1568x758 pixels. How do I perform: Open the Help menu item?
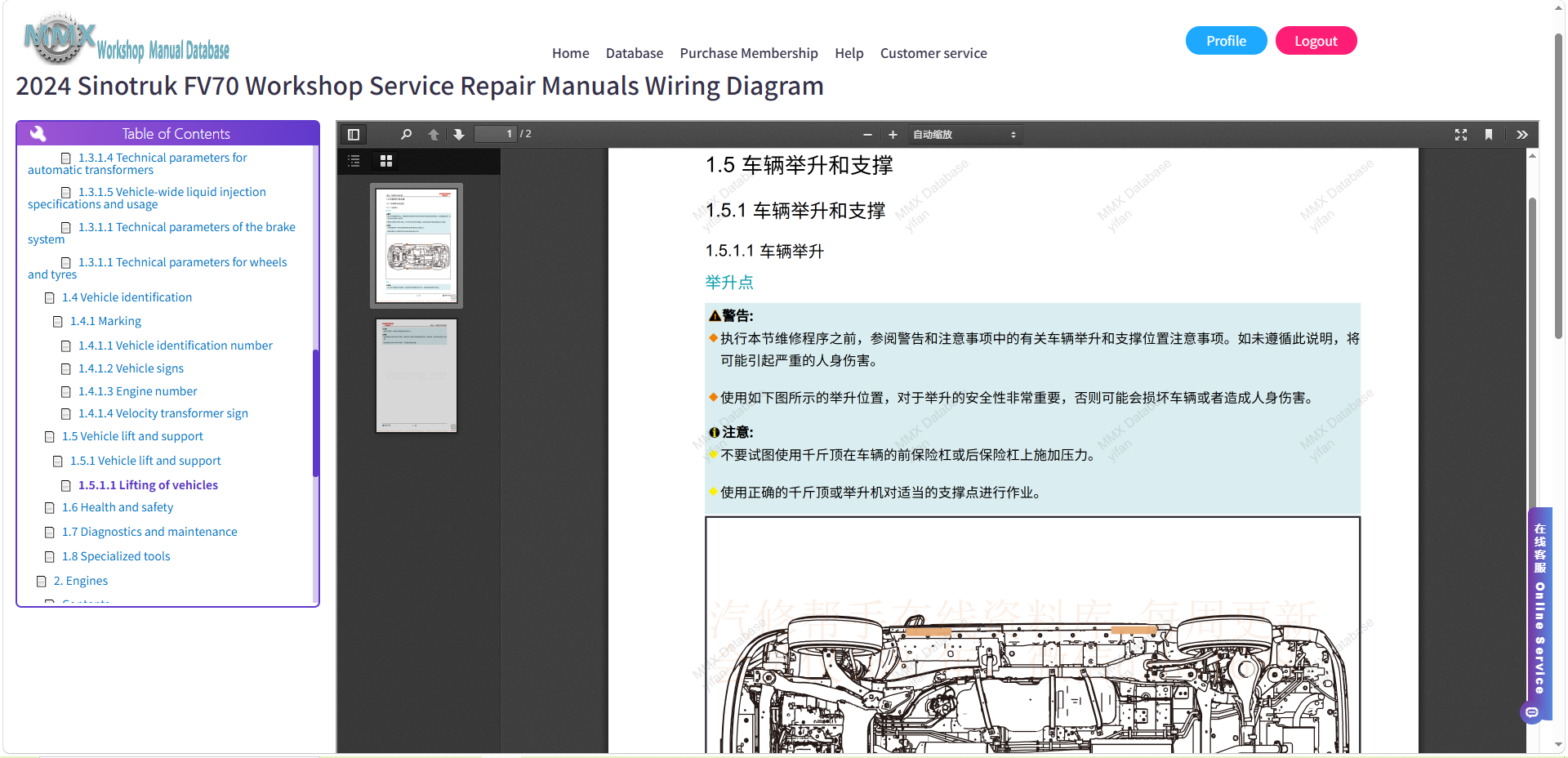(849, 53)
